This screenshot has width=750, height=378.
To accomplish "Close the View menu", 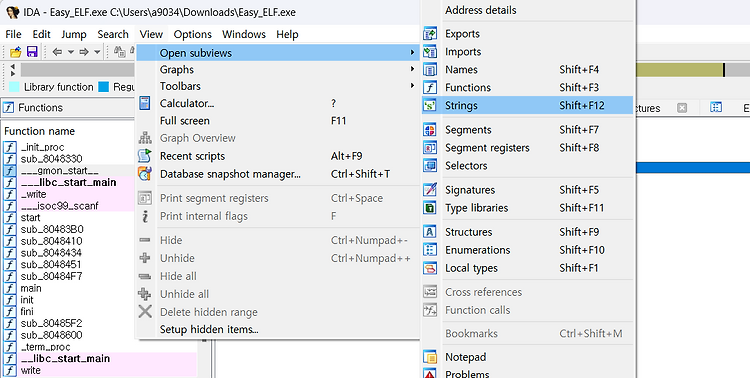I will coord(151,34).
